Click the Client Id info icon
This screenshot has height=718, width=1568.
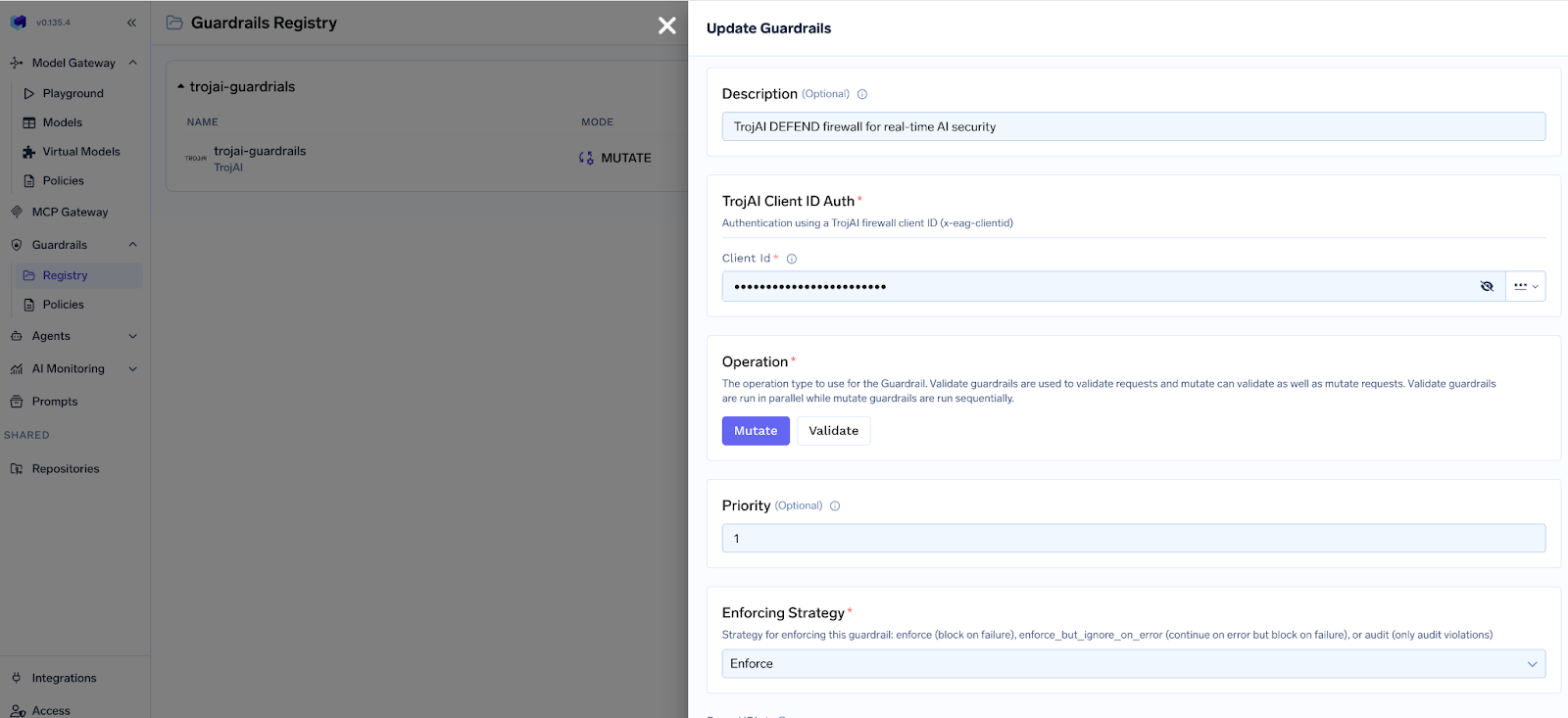tap(792, 259)
